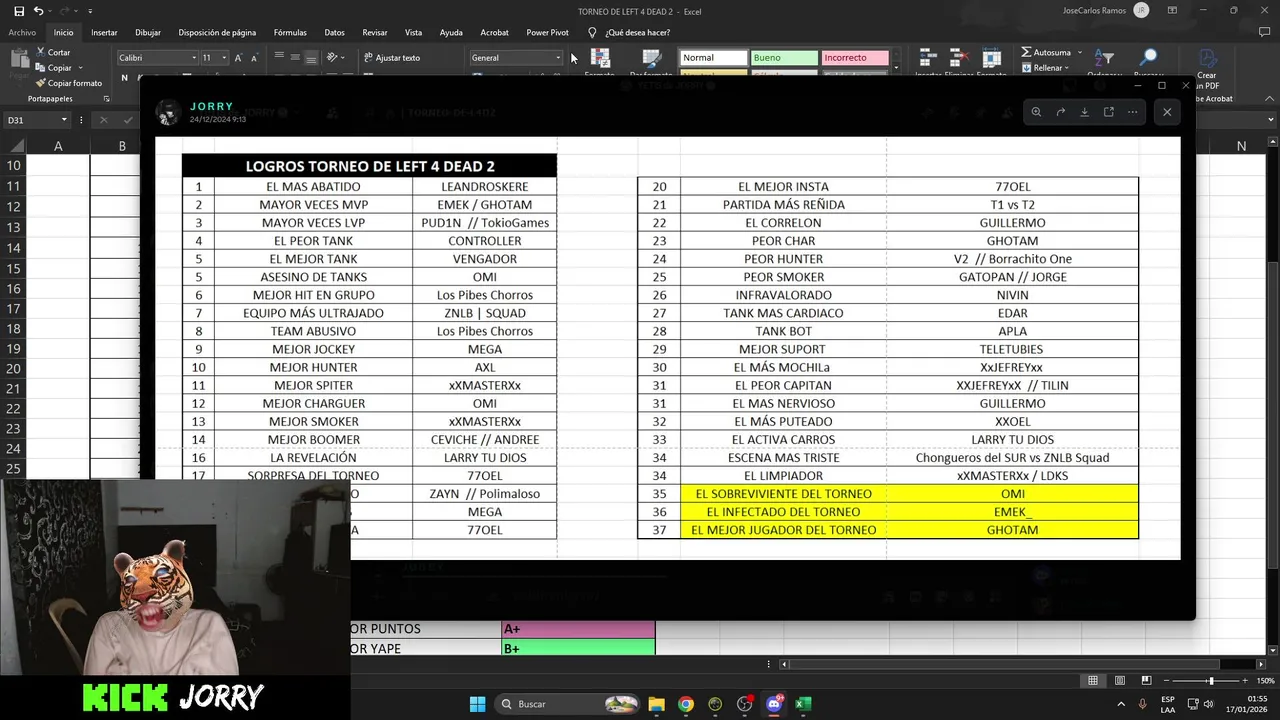Open Google Chrome from the taskbar
The height and width of the screenshot is (720, 1280).
point(685,704)
